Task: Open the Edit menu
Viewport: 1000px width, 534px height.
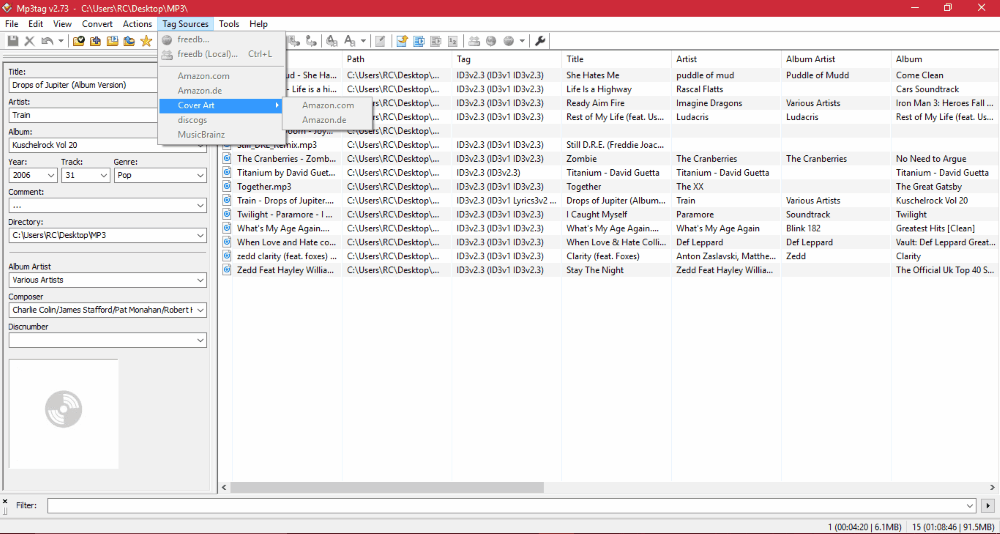Action: (35, 24)
